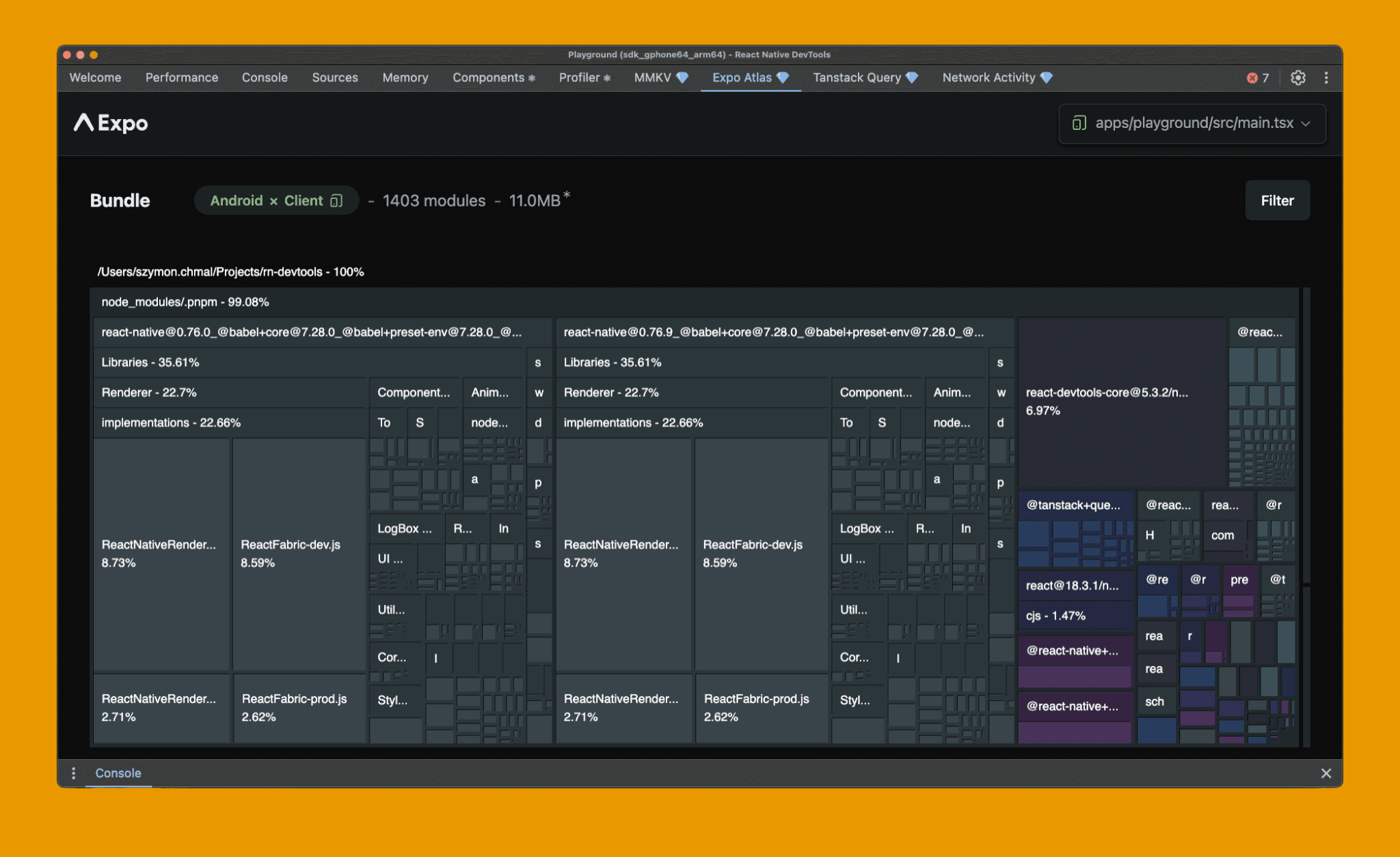Click the Expo logo
The image size is (1400, 857).
[110, 123]
